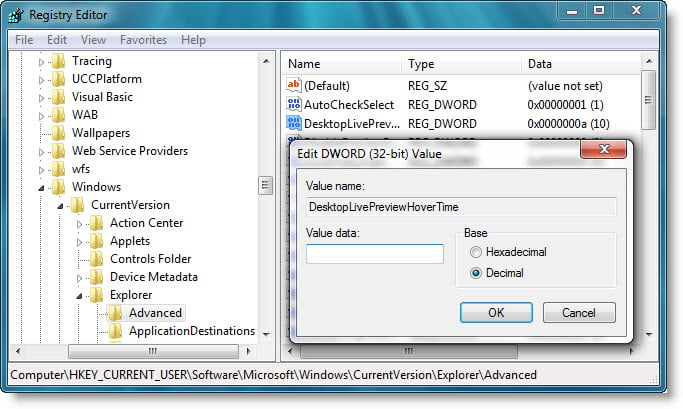The image size is (683, 409).
Task: Expand the Action Center tree node
Action: pos(79,224)
